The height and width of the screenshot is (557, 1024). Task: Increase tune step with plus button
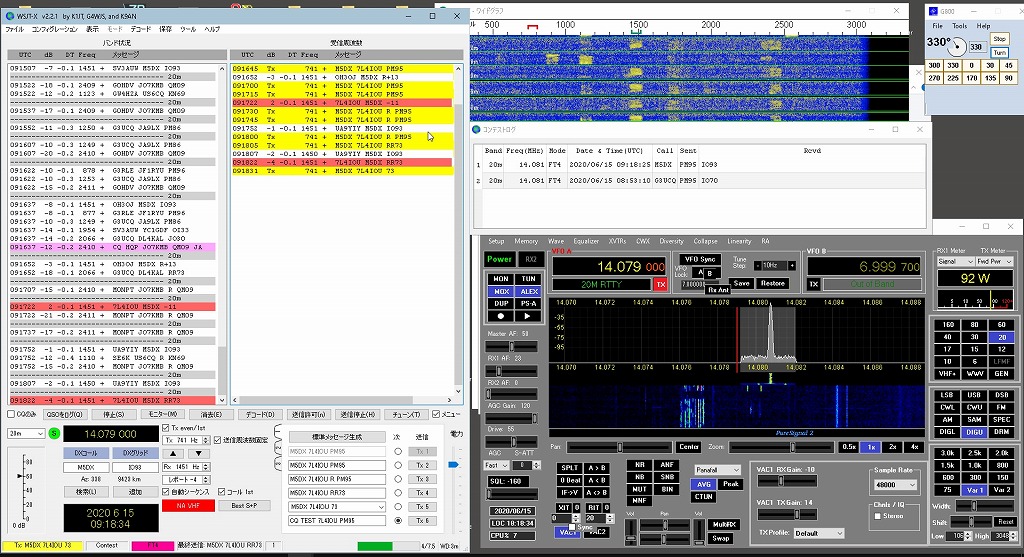pyautogui.click(x=792, y=266)
